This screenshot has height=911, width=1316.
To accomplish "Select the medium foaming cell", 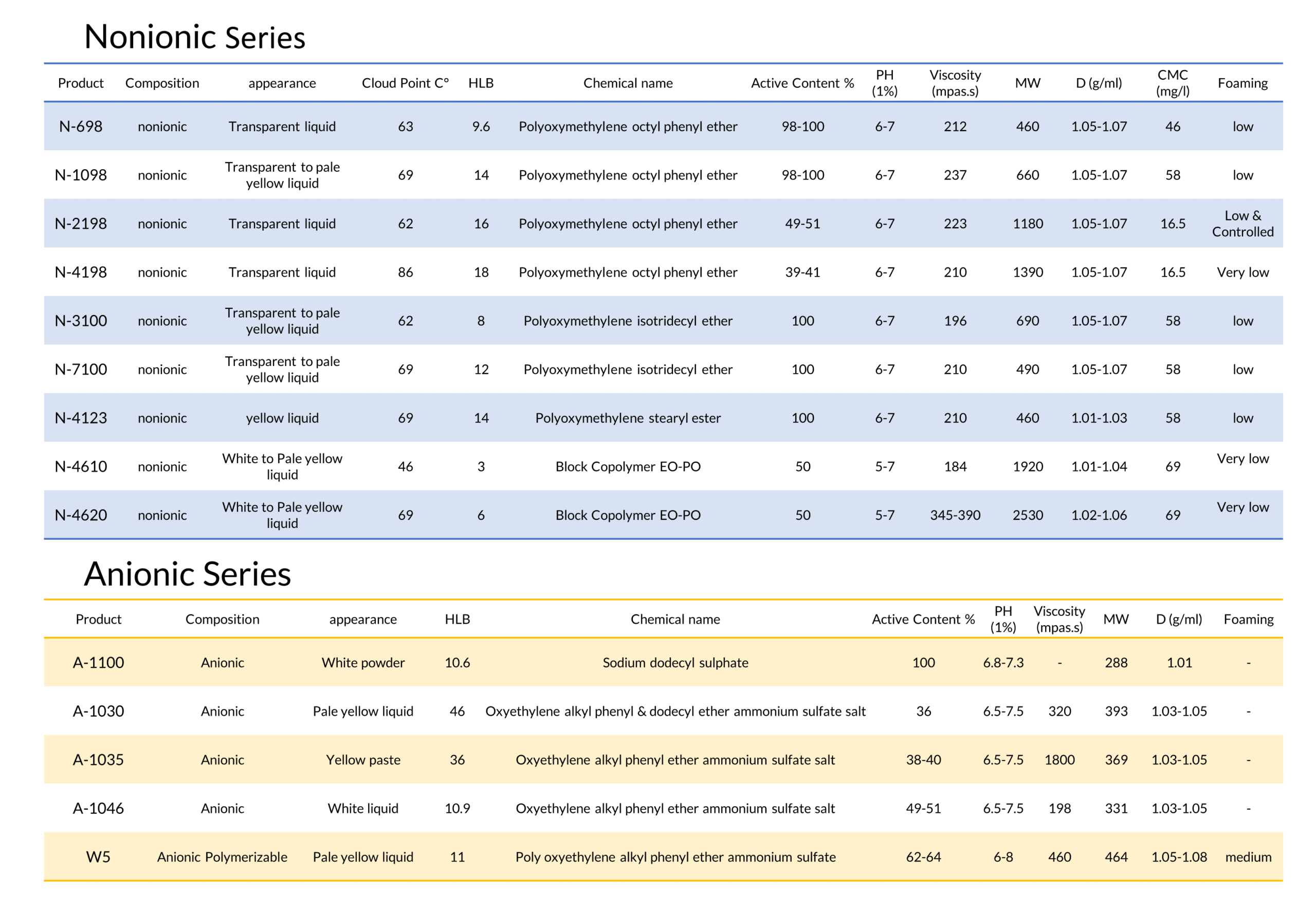I will pos(1248,858).
